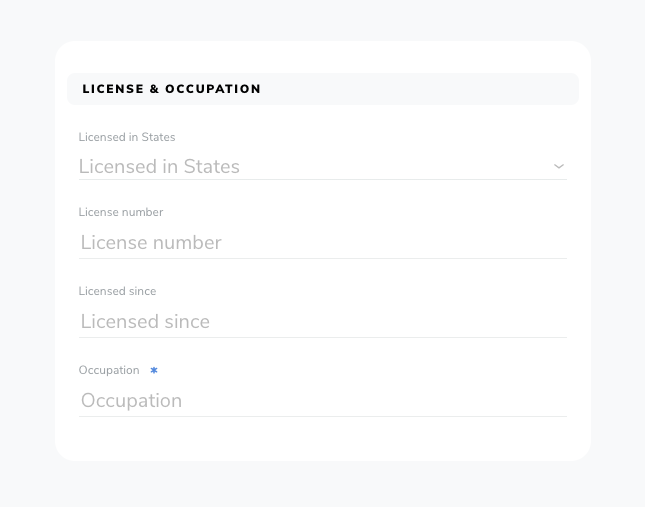The image size is (645, 507).
Task: Select the small Occupation field label
Action: (109, 370)
